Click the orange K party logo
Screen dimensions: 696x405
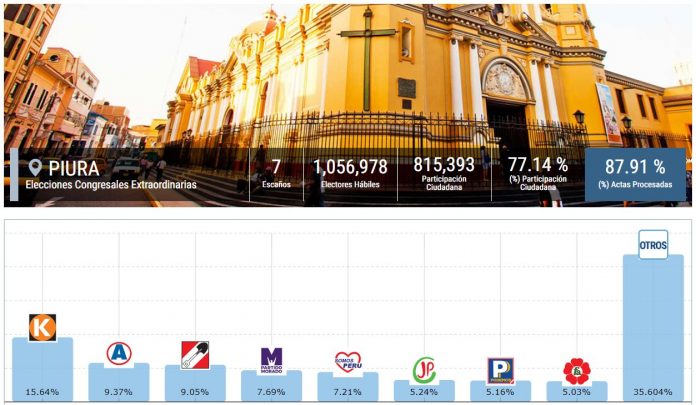pos(42,327)
